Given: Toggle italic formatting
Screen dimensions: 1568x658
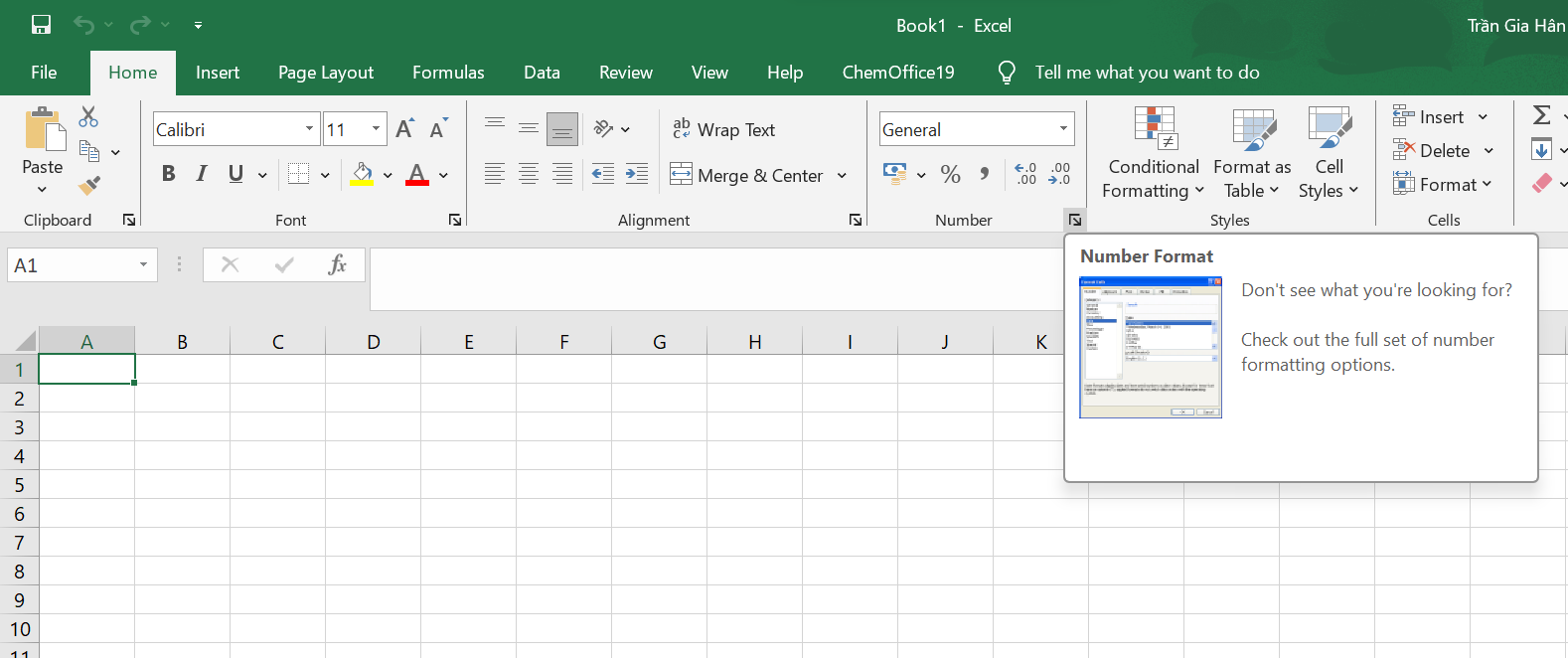Looking at the screenshot, I should 202,174.
